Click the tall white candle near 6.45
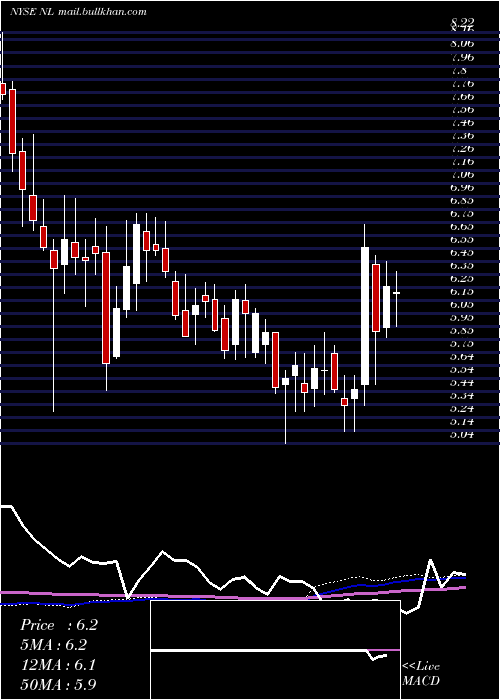The image size is (500, 700). click(365, 316)
